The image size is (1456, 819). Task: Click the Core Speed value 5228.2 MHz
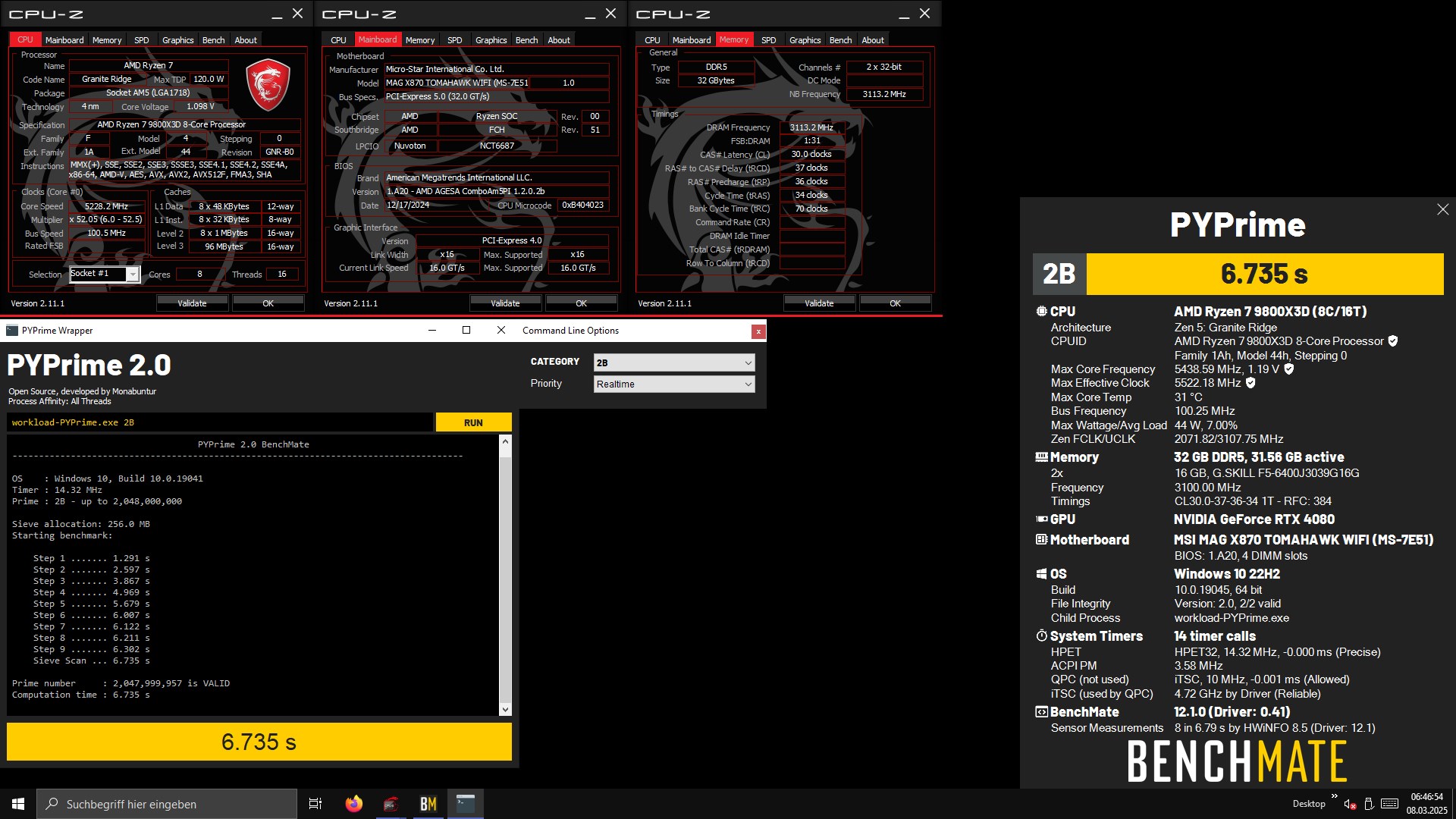(x=106, y=206)
